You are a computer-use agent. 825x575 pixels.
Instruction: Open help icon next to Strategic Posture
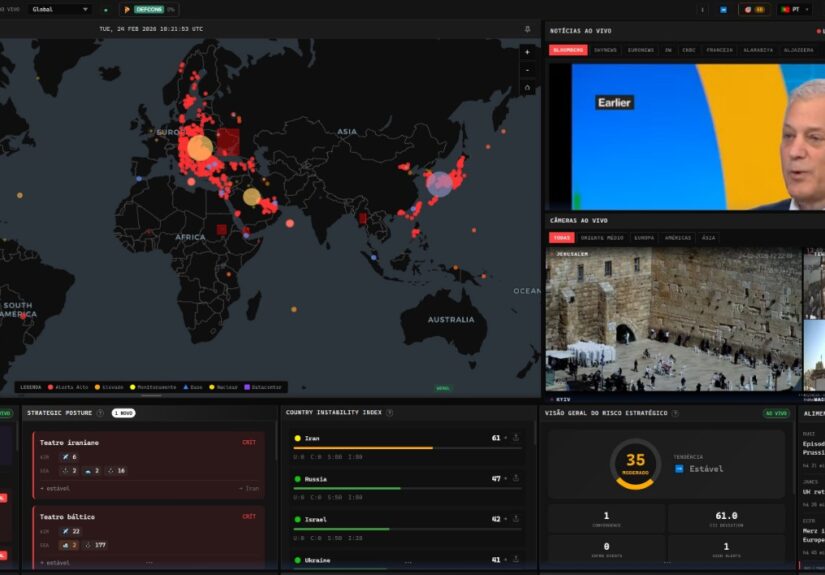pyautogui.click(x=100, y=413)
